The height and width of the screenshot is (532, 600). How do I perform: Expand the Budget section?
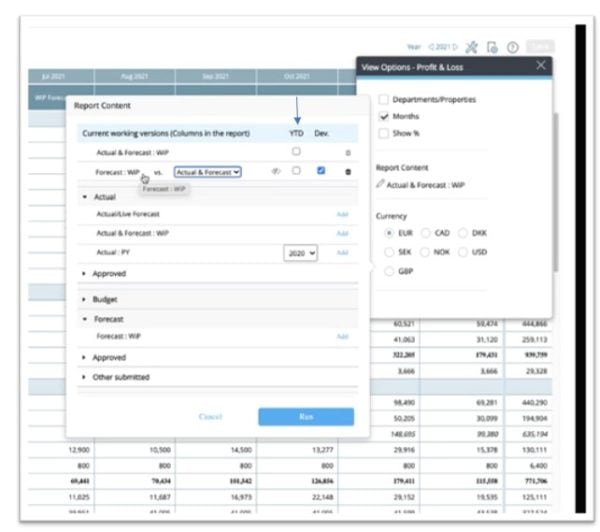click(x=85, y=298)
